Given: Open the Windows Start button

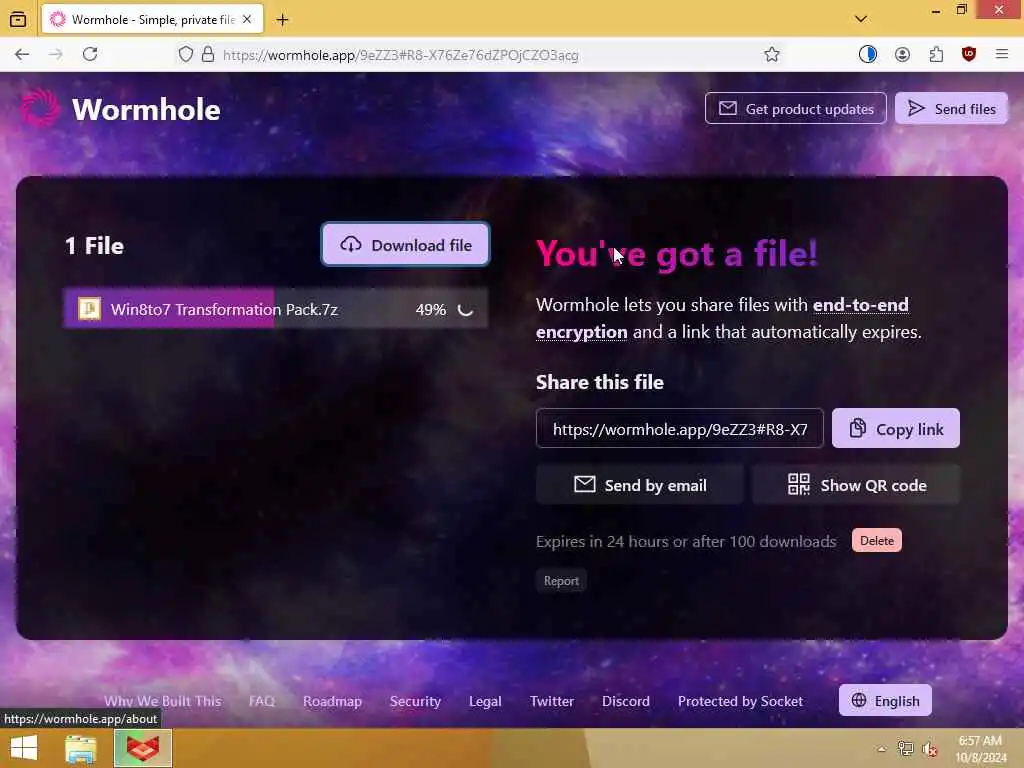Looking at the screenshot, I should pyautogui.click(x=24, y=748).
